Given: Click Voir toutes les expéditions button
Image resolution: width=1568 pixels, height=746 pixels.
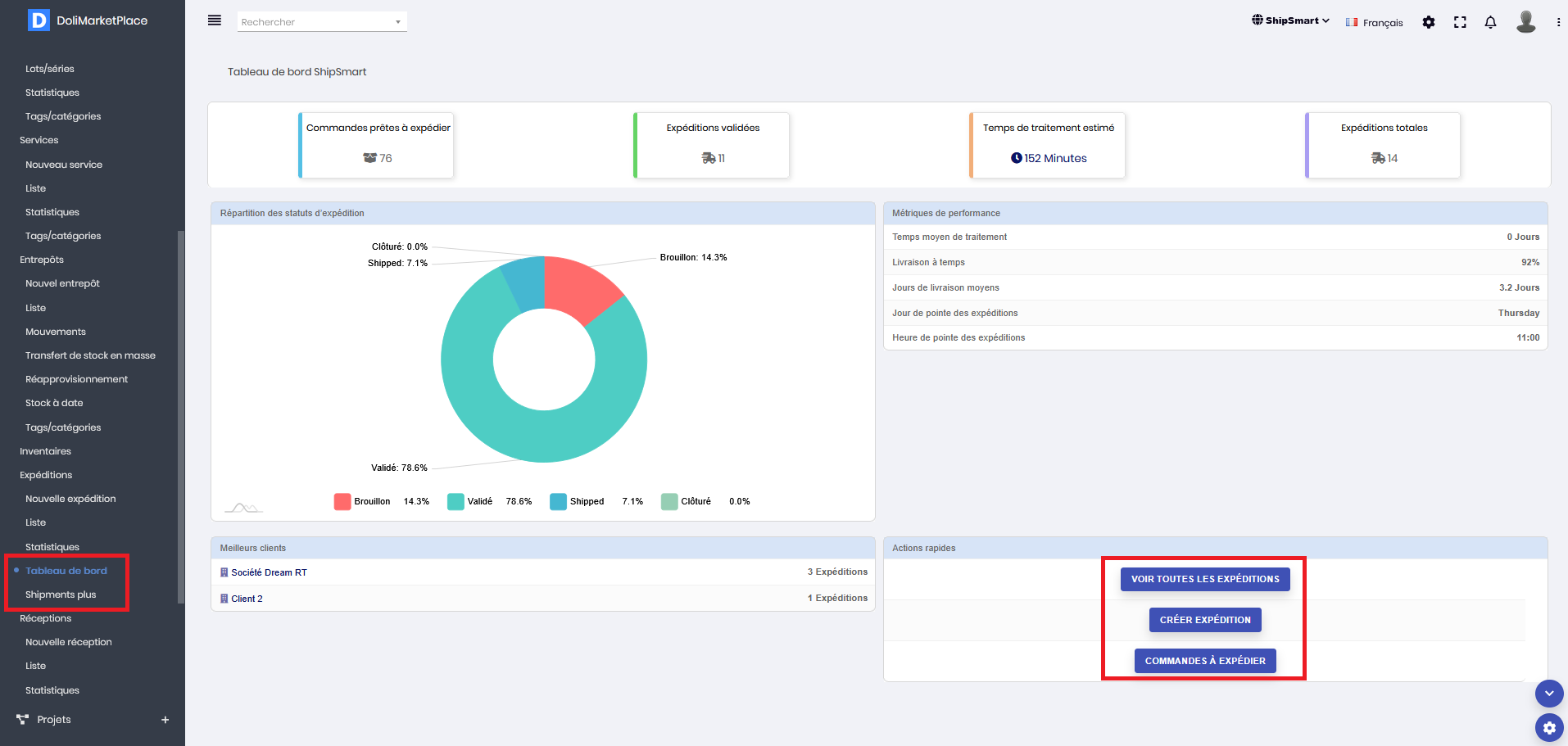Looking at the screenshot, I should (x=1204, y=579).
